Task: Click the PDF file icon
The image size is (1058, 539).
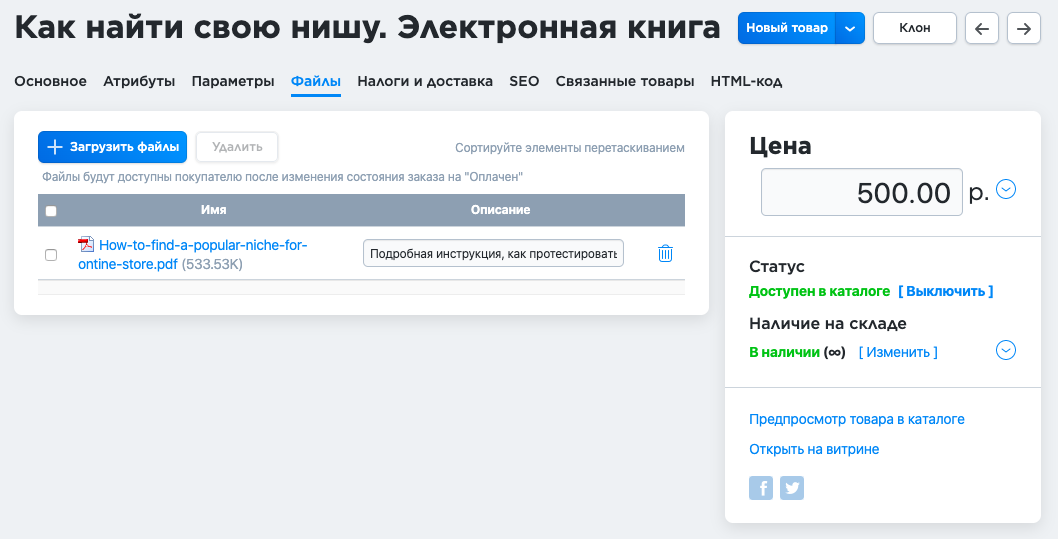Action: [x=86, y=245]
